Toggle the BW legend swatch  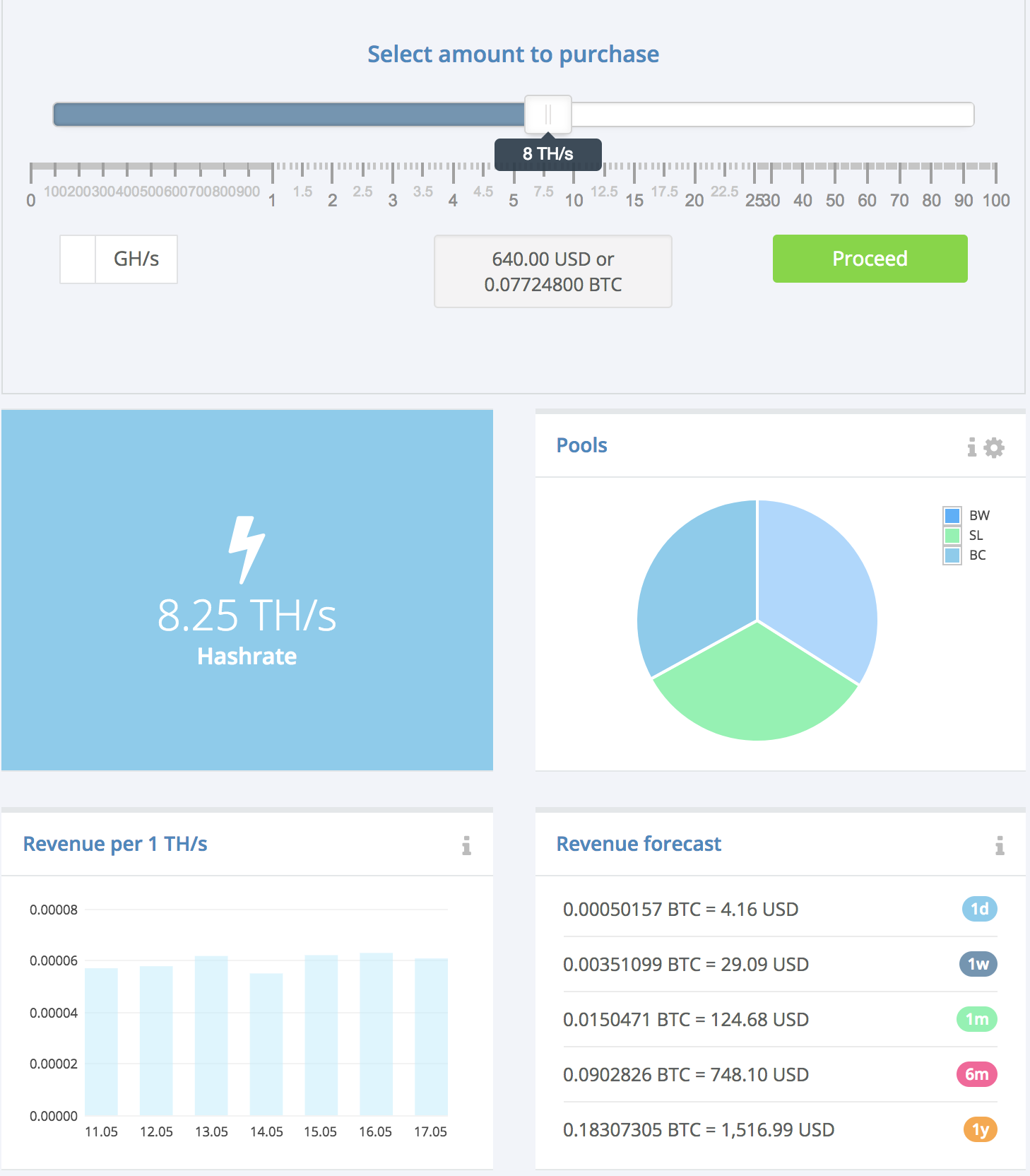click(x=952, y=515)
